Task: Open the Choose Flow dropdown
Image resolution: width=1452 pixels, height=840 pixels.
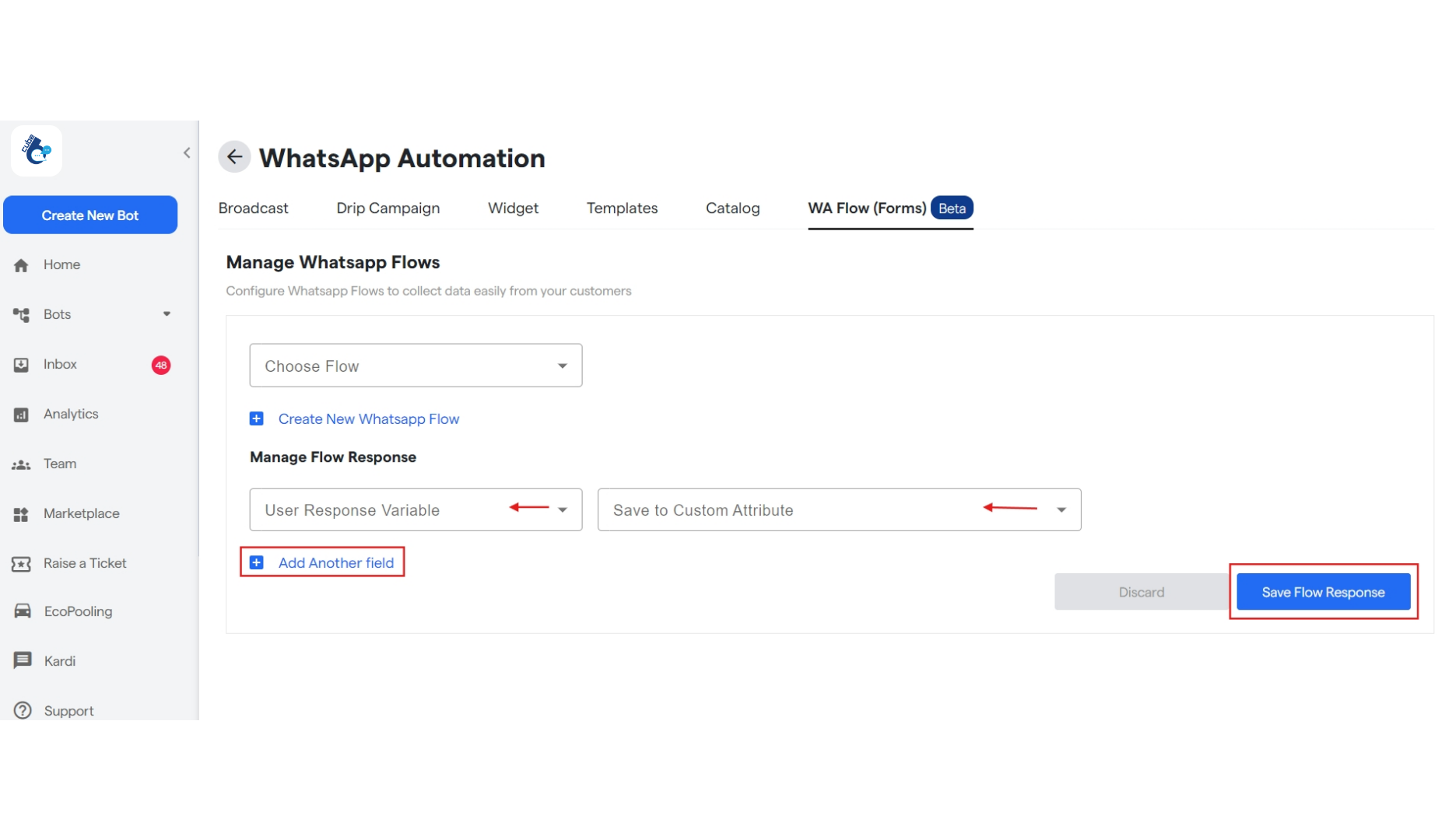Action: point(562,365)
